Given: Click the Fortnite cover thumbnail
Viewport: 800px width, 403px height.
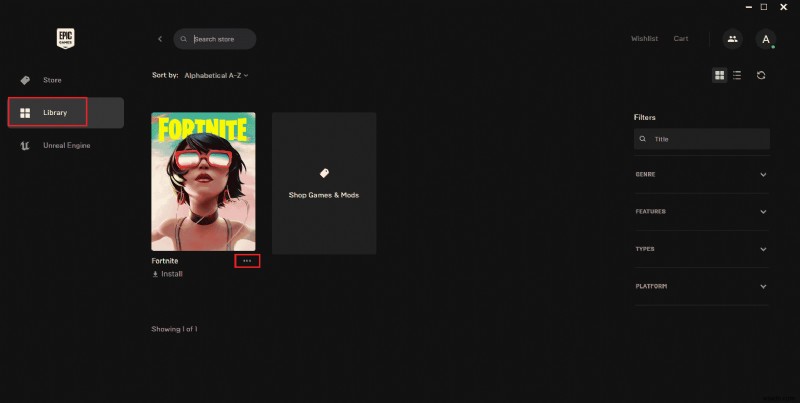Looking at the screenshot, I should click(203, 182).
